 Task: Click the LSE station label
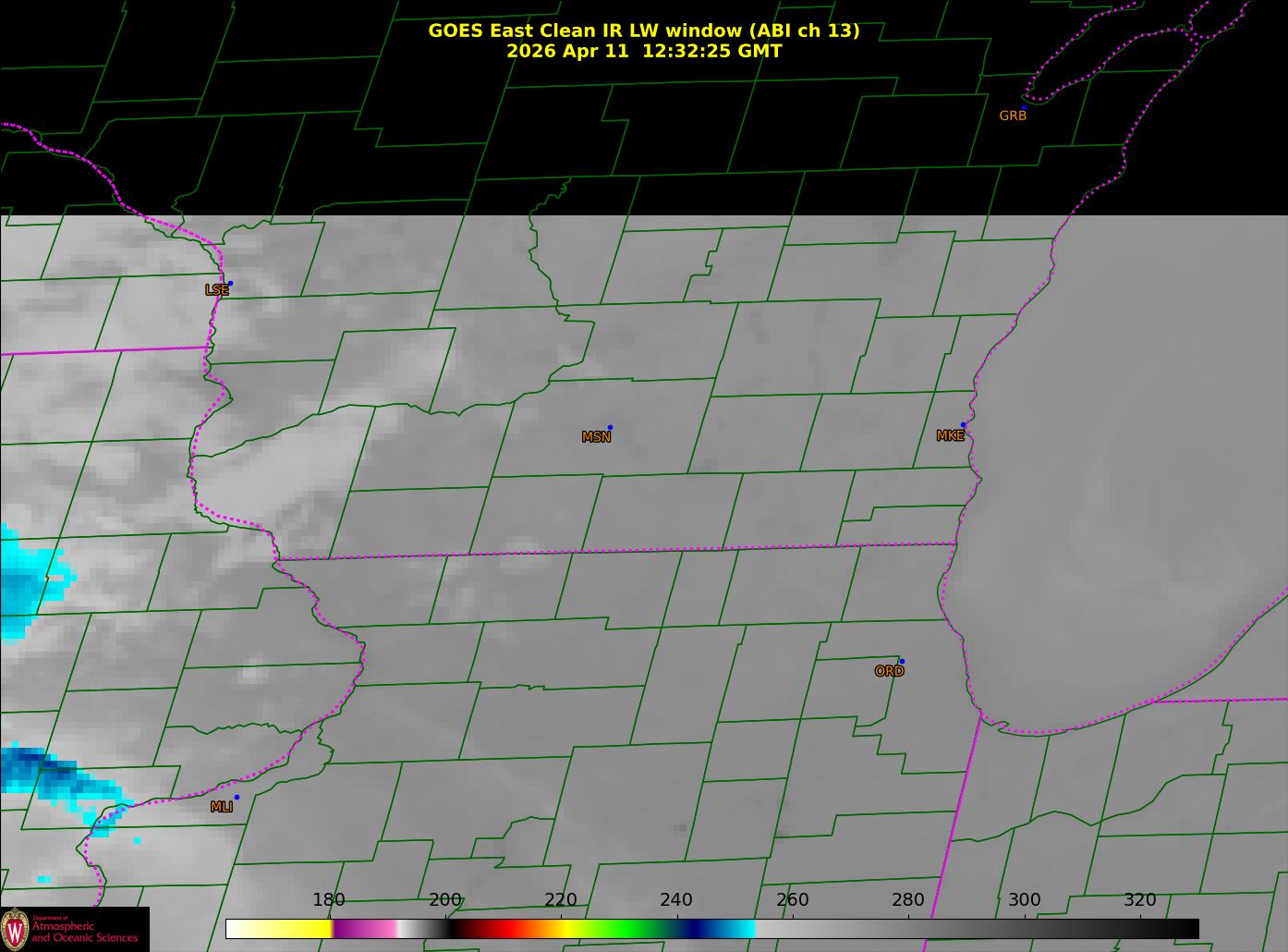[216, 290]
